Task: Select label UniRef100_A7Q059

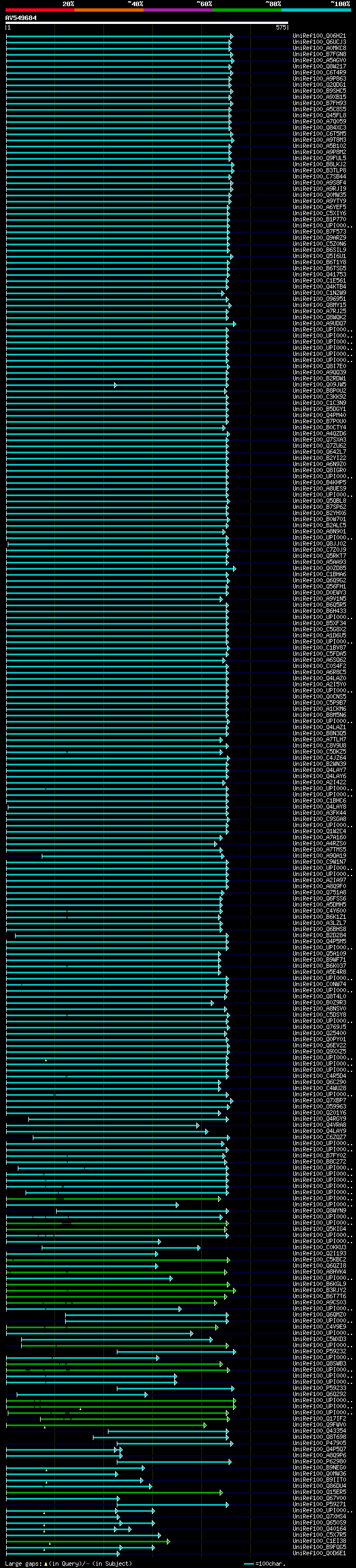Action: point(319,121)
